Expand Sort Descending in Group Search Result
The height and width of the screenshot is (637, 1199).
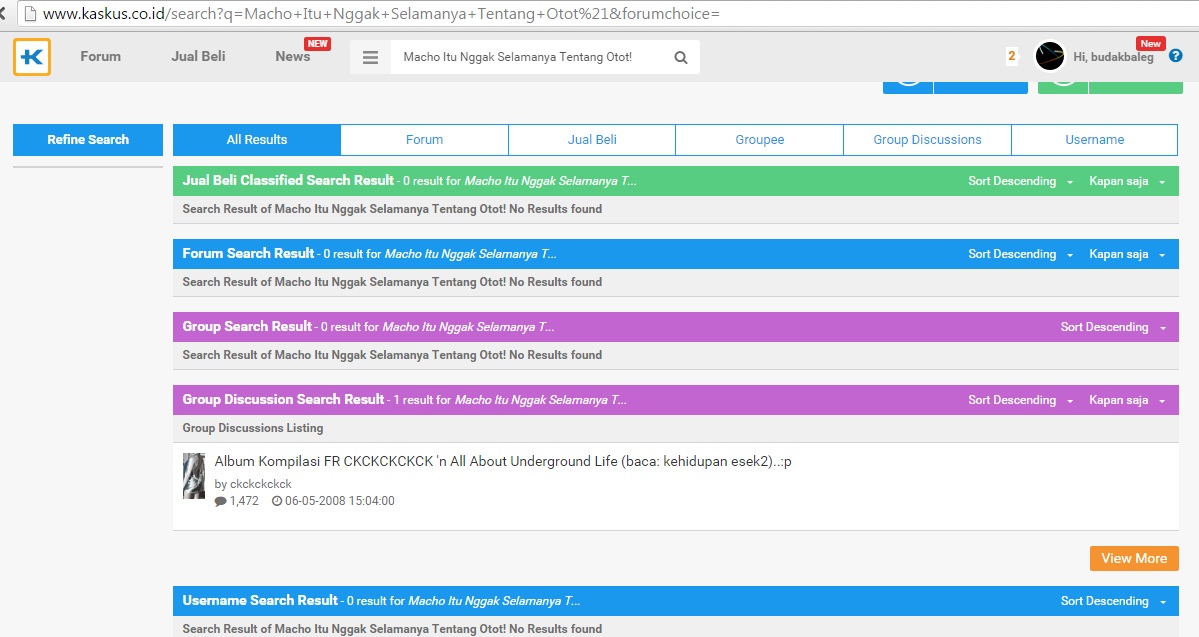tap(1113, 327)
